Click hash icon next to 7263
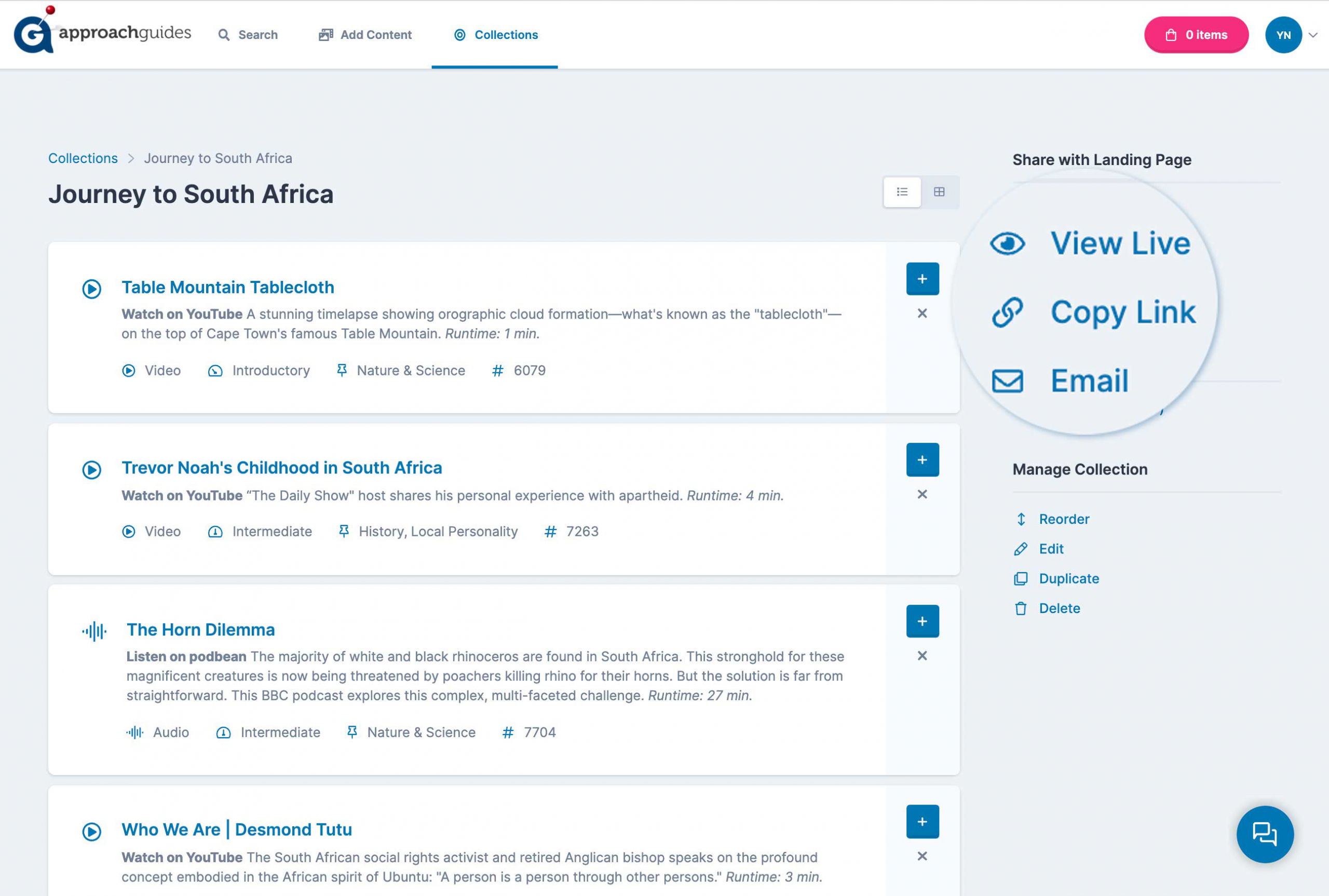This screenshot has height=896, width=1329. point(550,532)
